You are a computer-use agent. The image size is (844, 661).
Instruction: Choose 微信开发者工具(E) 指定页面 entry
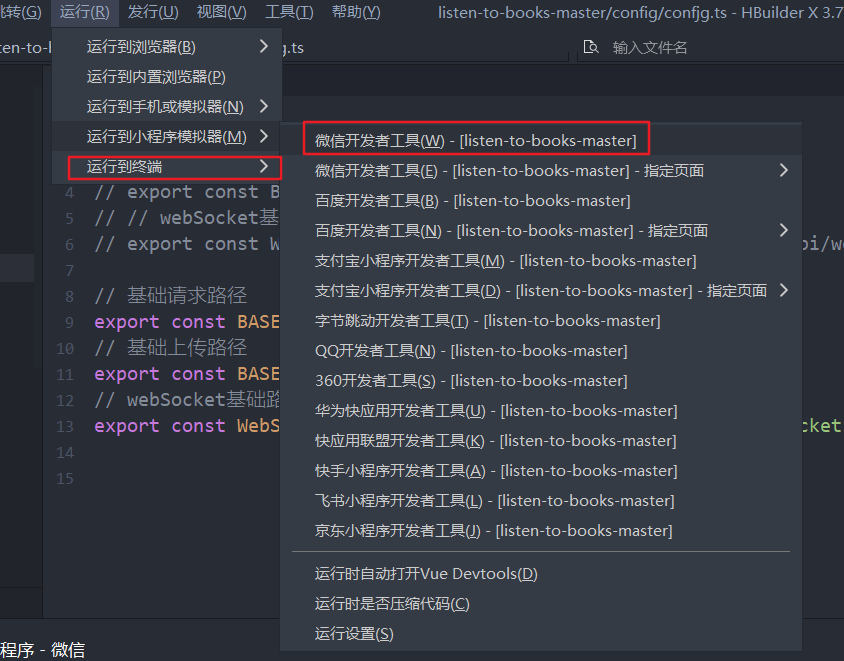(541, 171)
